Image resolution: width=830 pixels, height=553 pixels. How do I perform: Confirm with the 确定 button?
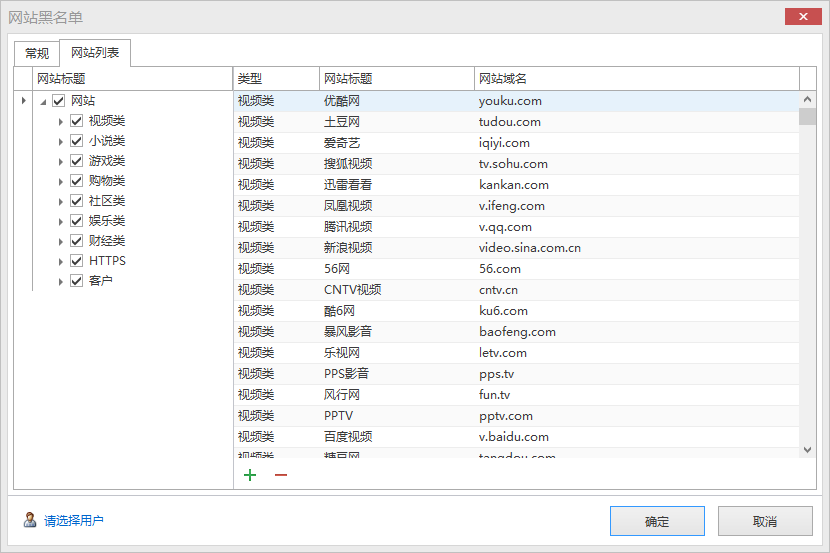pos(657,521)
